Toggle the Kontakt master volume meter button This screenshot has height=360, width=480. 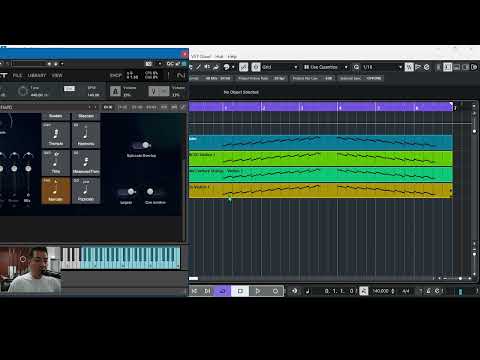click(x=159, y=91)
